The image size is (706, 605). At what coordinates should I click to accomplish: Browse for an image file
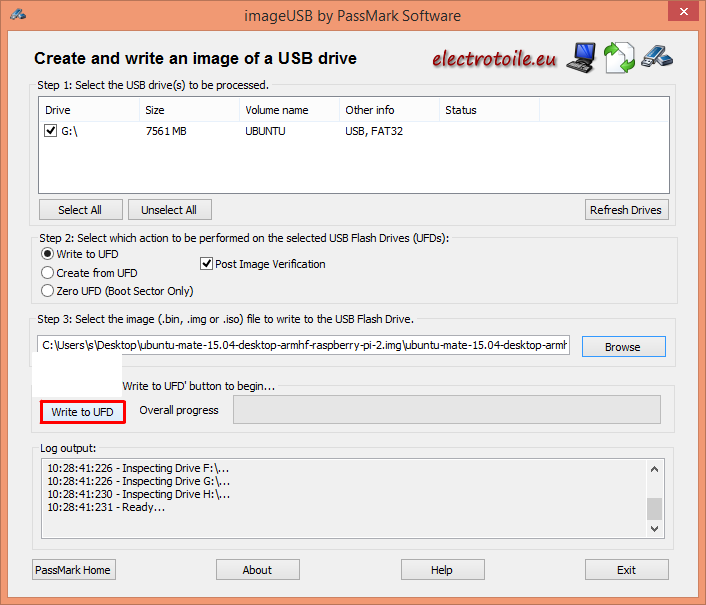(624, 347)
